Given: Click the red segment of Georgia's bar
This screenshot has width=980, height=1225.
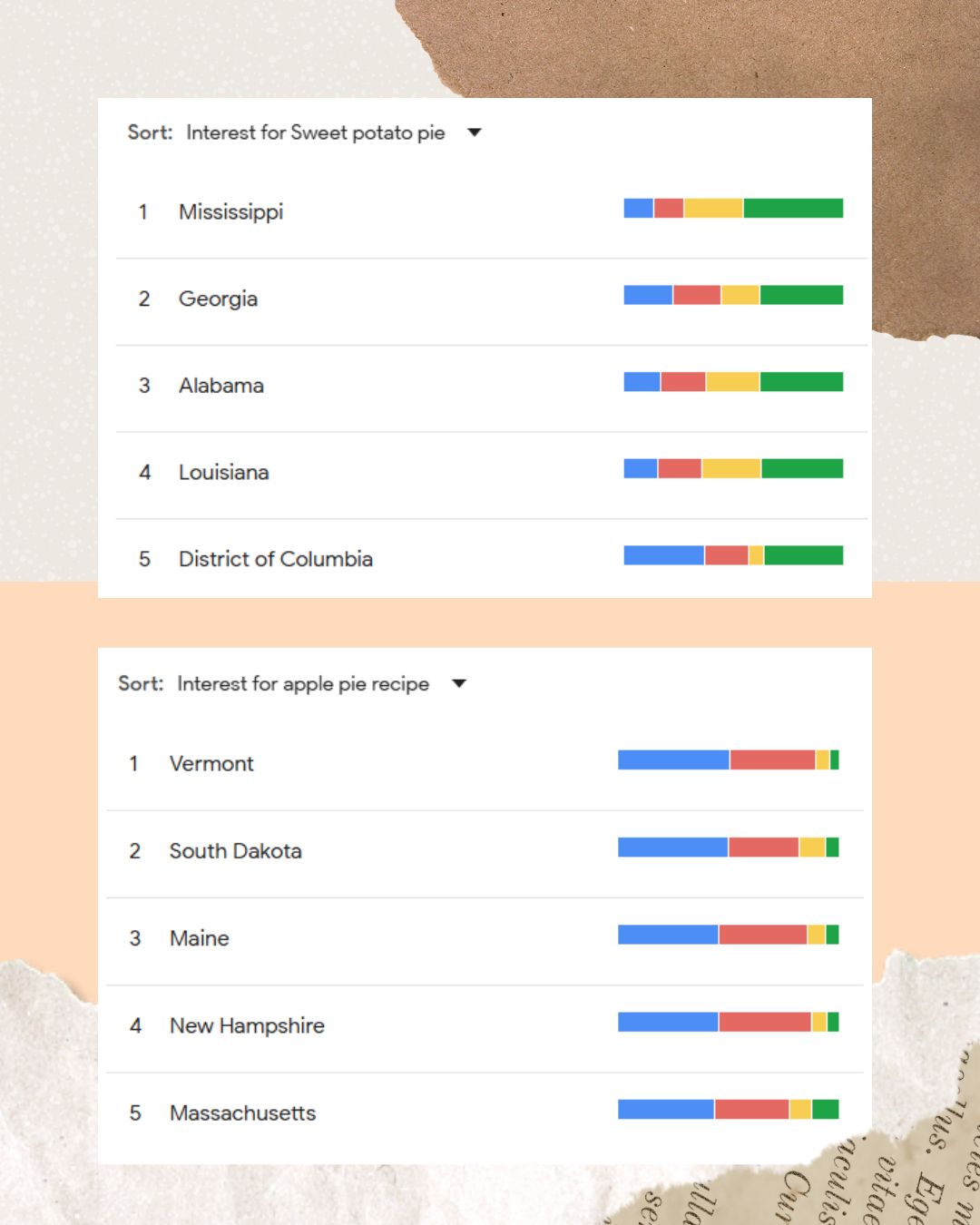Looking at the screenshot, I should click(697, 295).
